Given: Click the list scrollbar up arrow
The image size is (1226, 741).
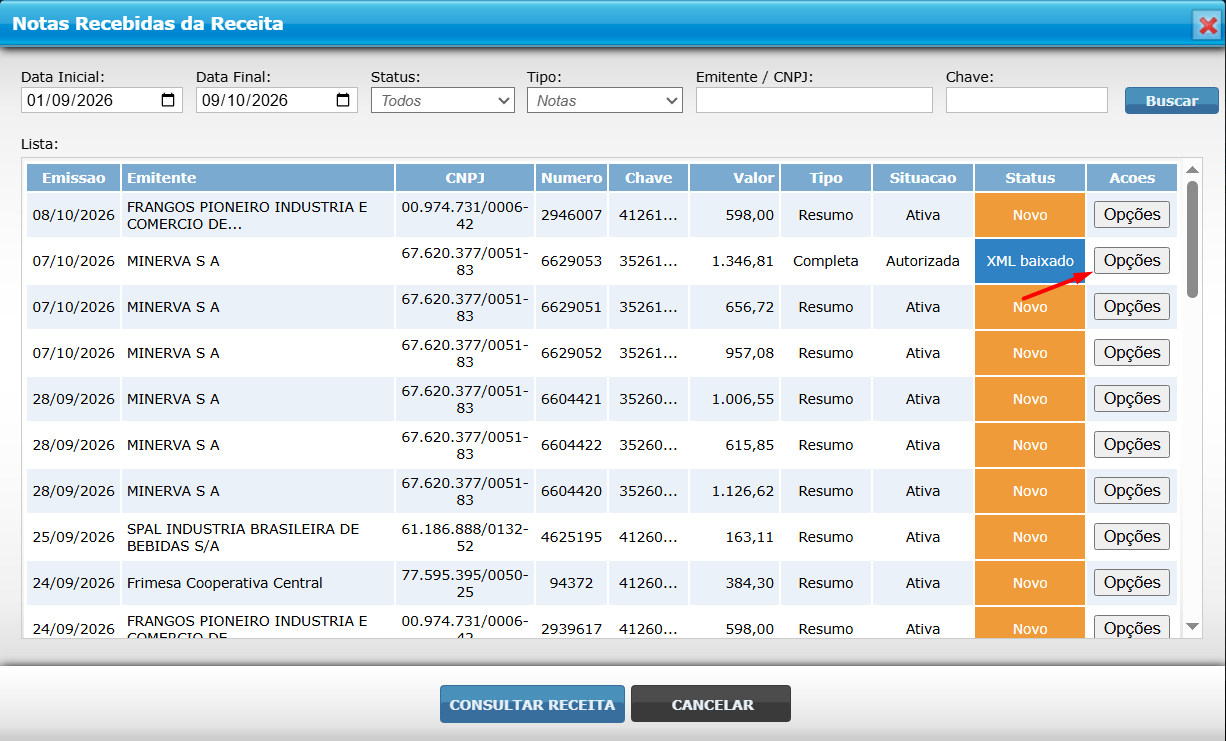Looking at the screenshot, I should tap(1192, 171).
